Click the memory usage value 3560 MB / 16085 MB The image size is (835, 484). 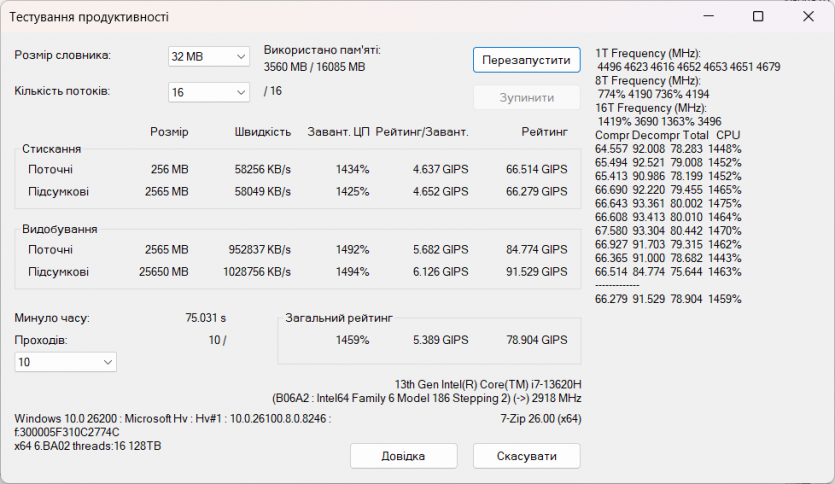point(314,67)
